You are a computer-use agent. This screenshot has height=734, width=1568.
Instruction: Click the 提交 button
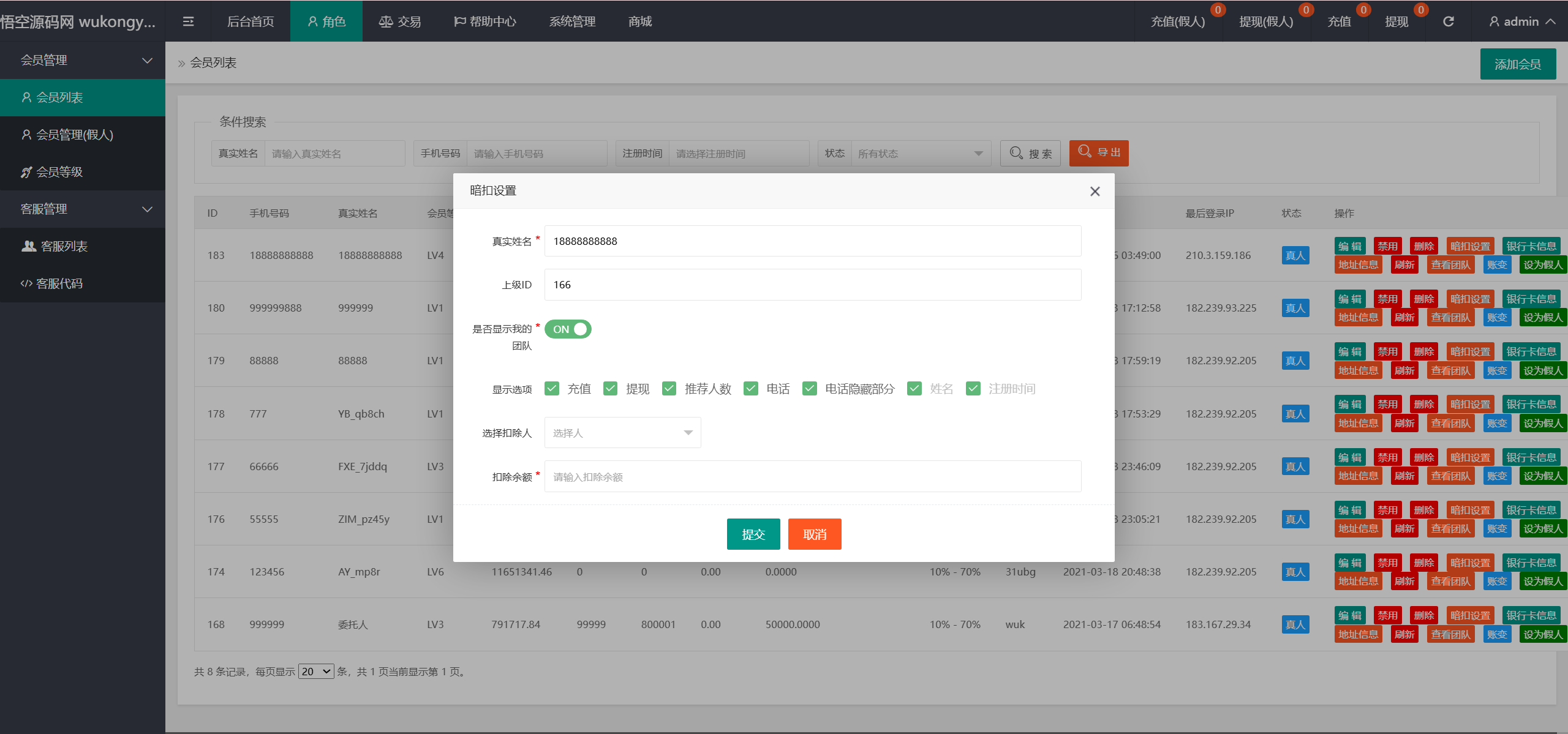pos(753,534)
